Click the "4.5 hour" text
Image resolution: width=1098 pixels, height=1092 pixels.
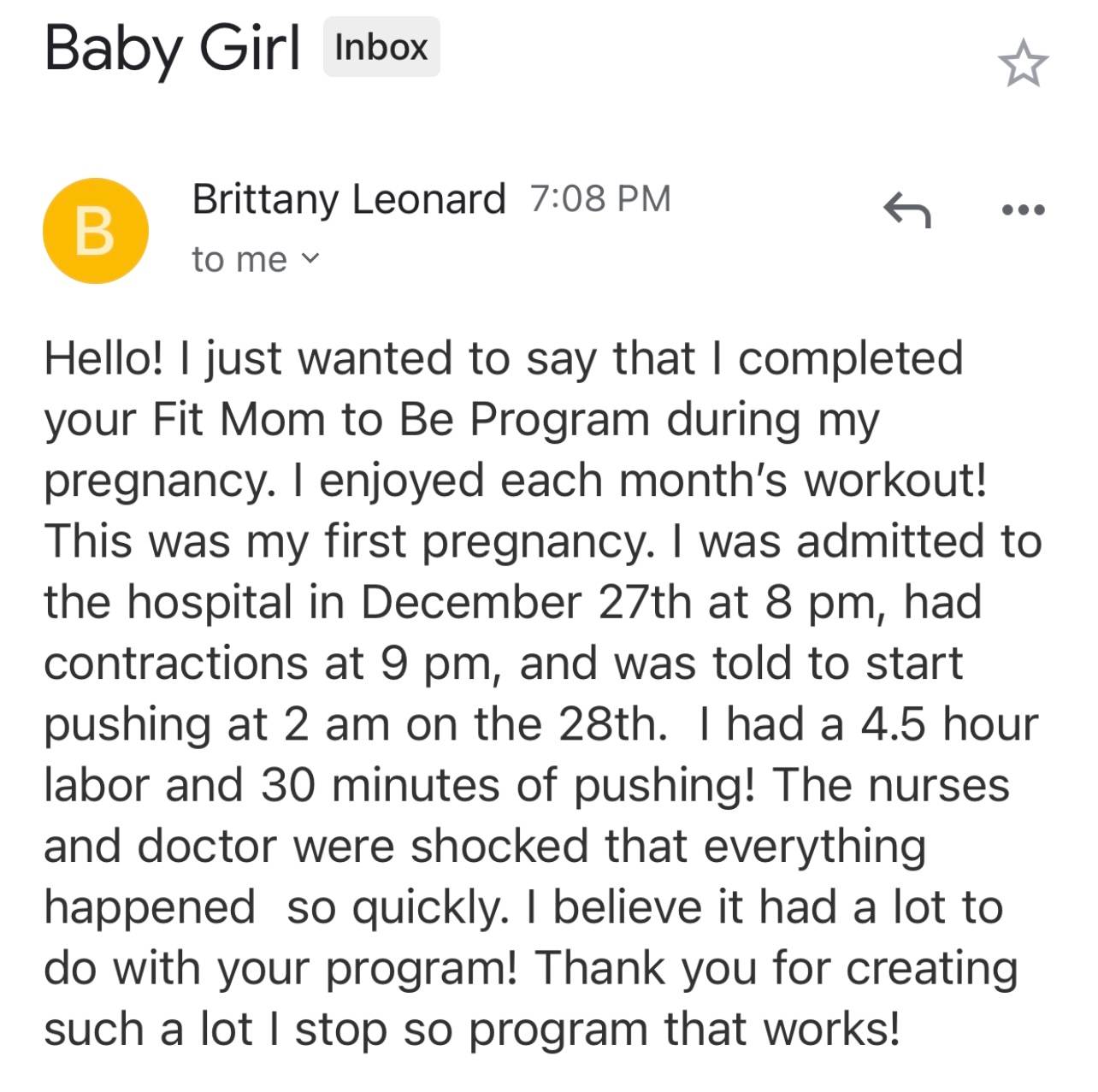(x=949, y=723)
